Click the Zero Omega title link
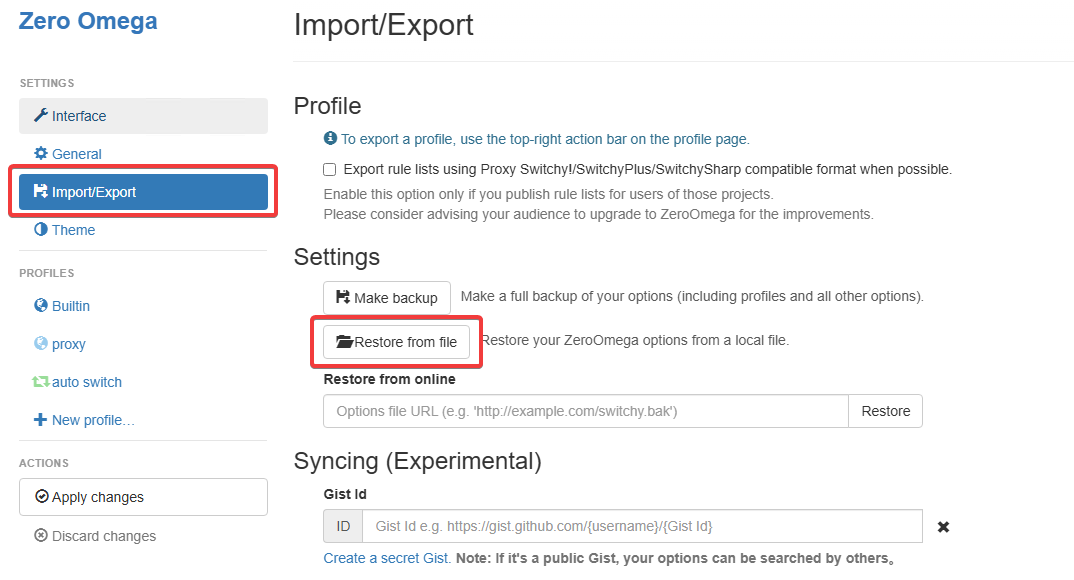This screenshot has height=580, width=1074. (x=88, y=21)
